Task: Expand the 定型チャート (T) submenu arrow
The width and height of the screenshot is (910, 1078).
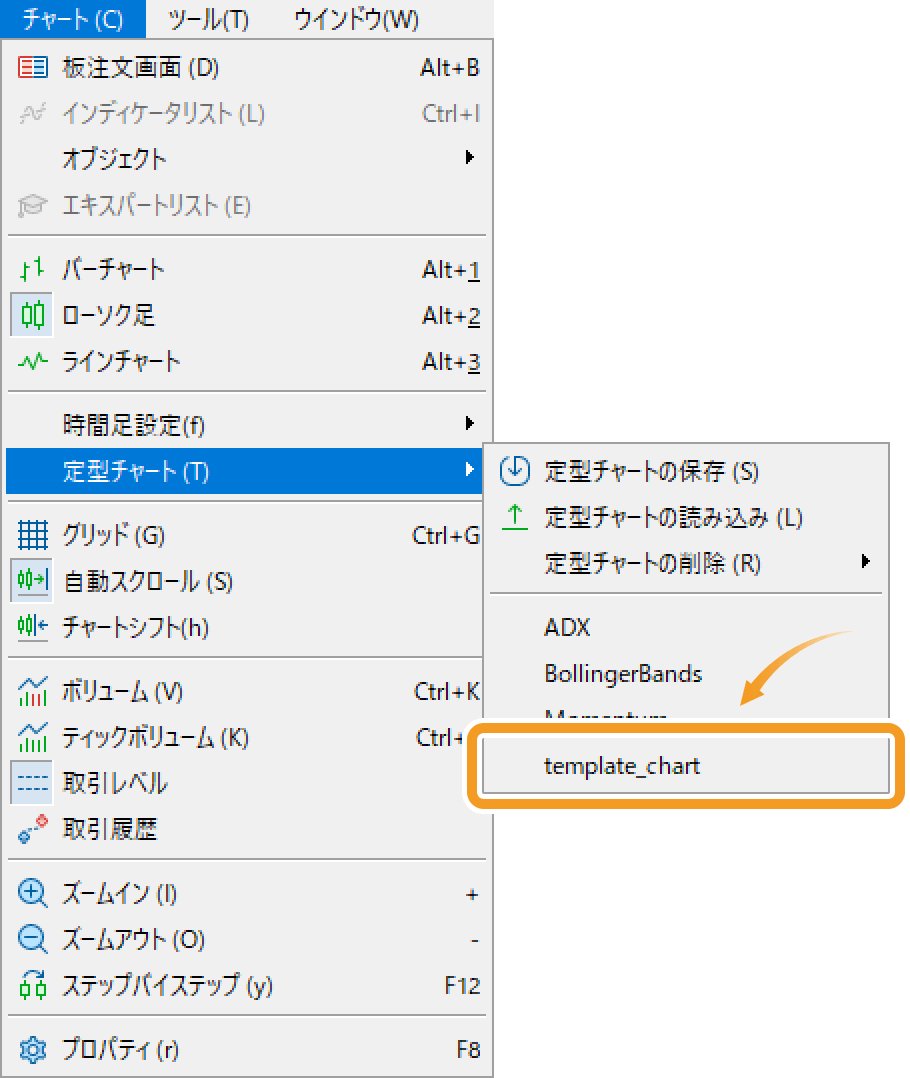Action: tap(469, 470)
